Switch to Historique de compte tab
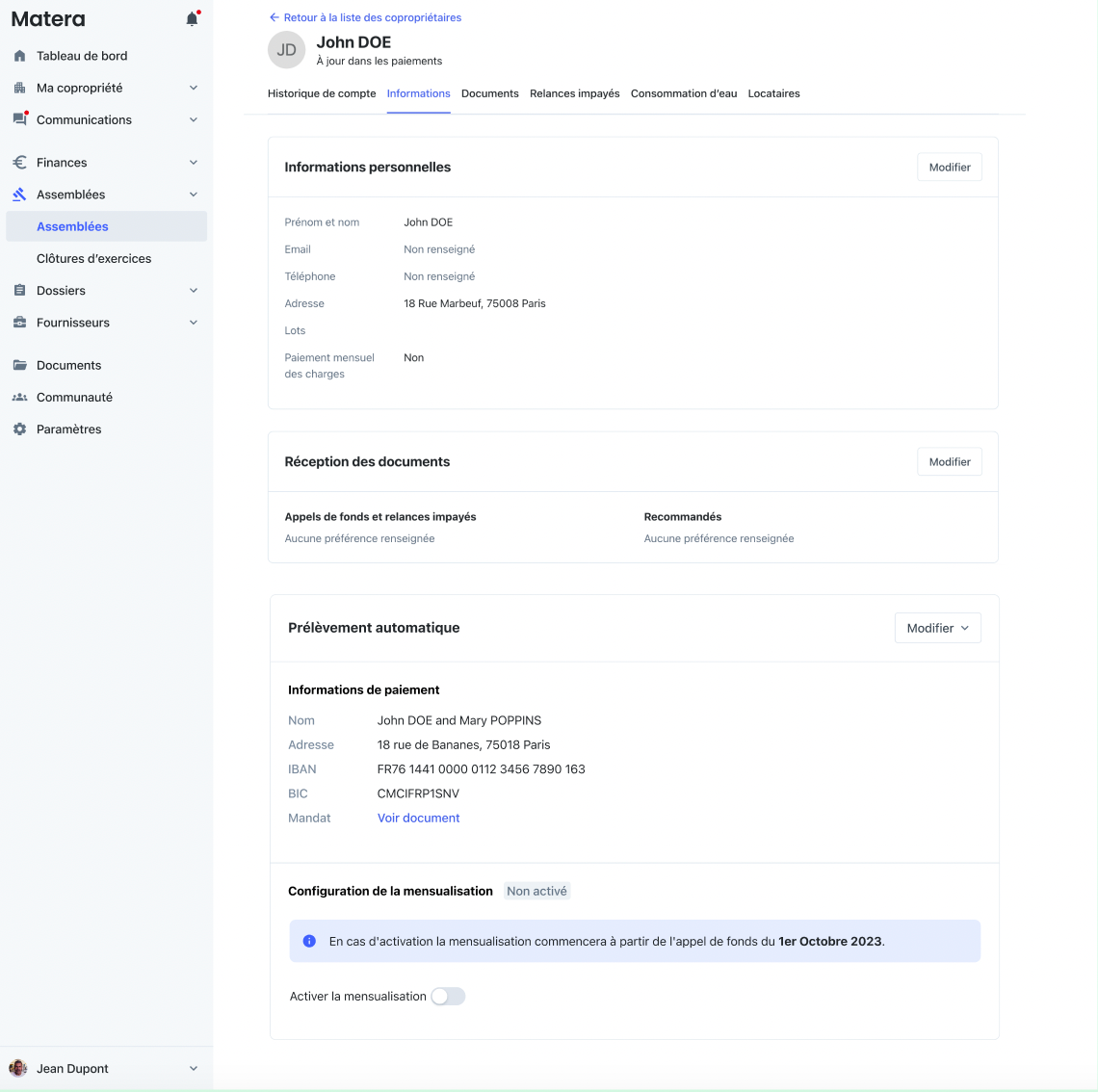The width and height of the screenshot is (1098, 1092). pyautogui.click(x=322, y=93)
